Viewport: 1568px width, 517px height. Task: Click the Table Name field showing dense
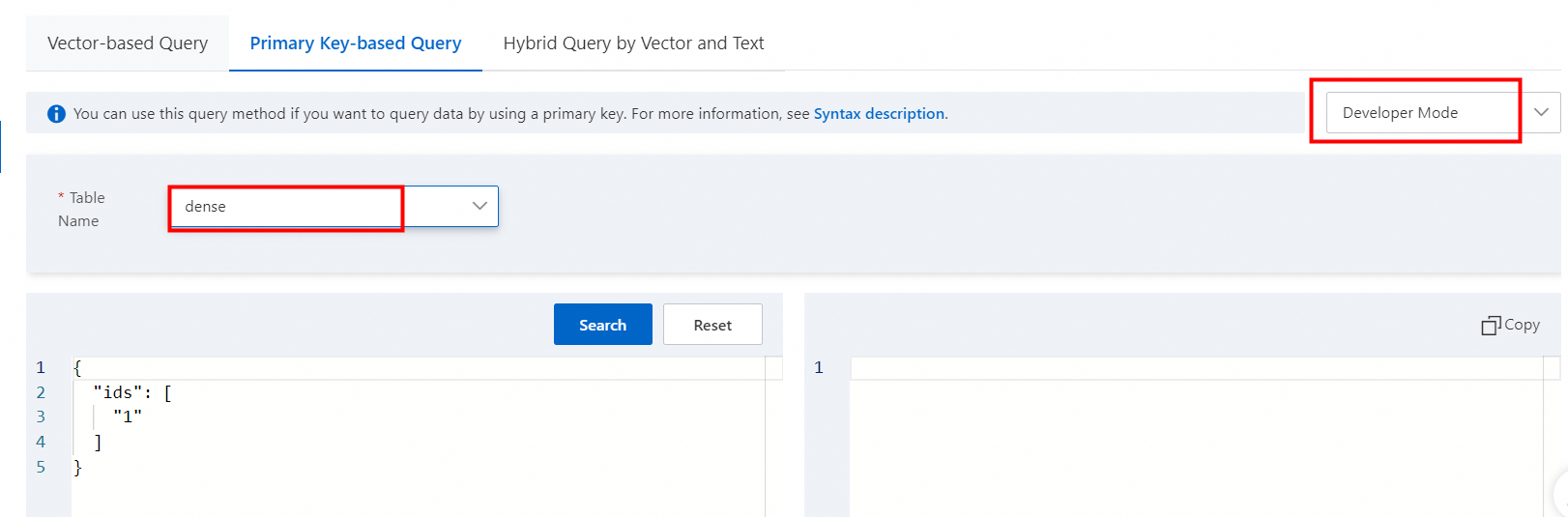click(x=286, y=207)
